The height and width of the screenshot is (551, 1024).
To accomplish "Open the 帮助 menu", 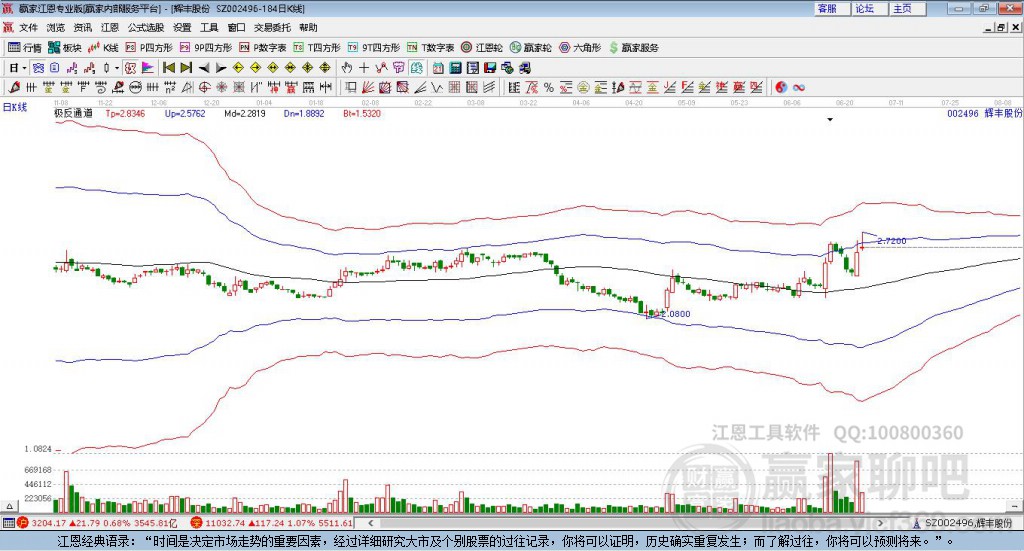I will [x=308, y=27].
